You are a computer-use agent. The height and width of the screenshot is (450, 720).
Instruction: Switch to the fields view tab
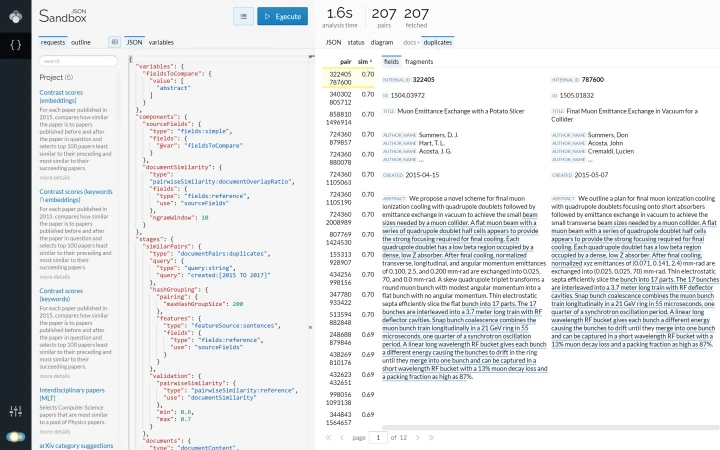(391, 62)
